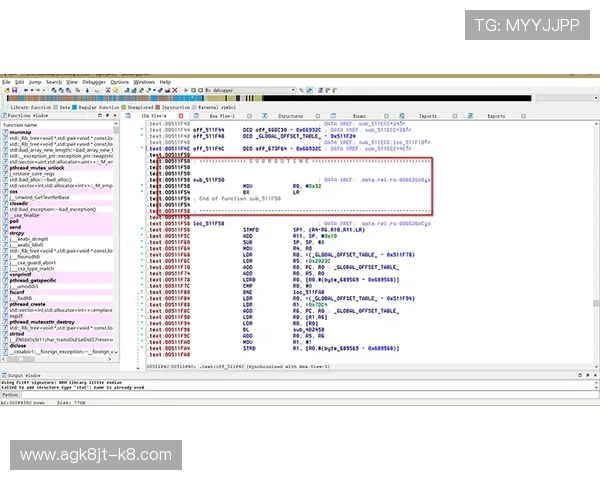Select the 'pthread_getspecific' function row
The height and width of the screenshot is (480, 600).
[57, 281]
